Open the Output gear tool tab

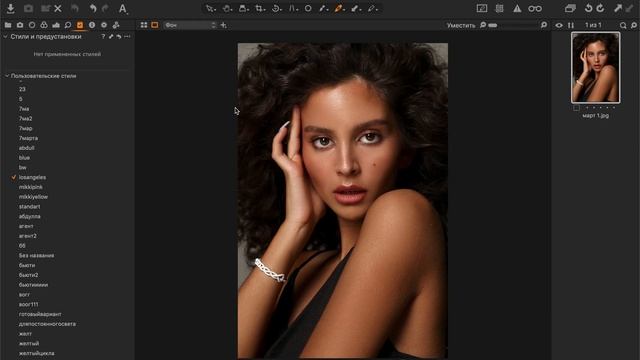104,25
